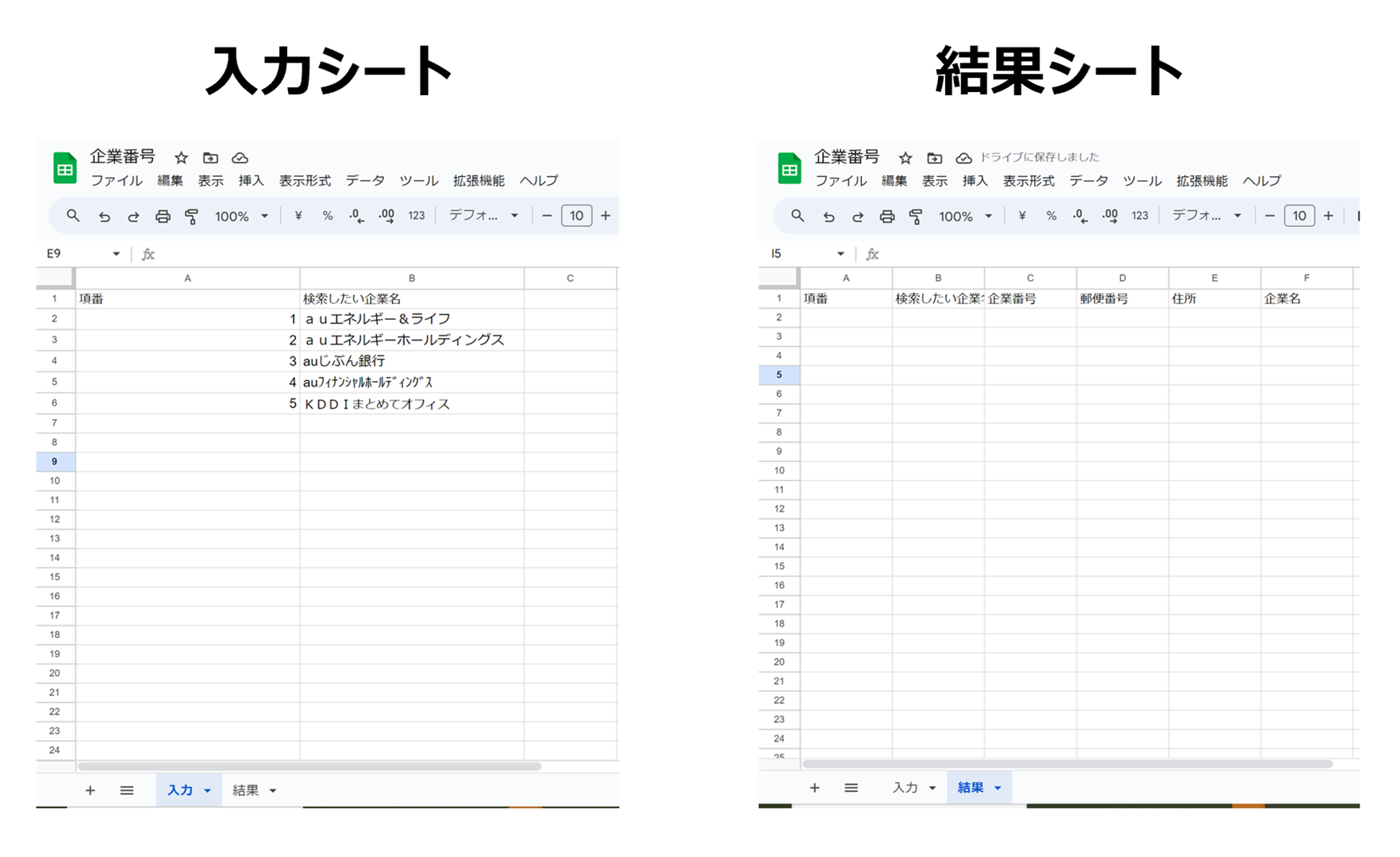Click the horizontal scrollbar in 入力シート

pyautogui.click(x=310, y=767)
